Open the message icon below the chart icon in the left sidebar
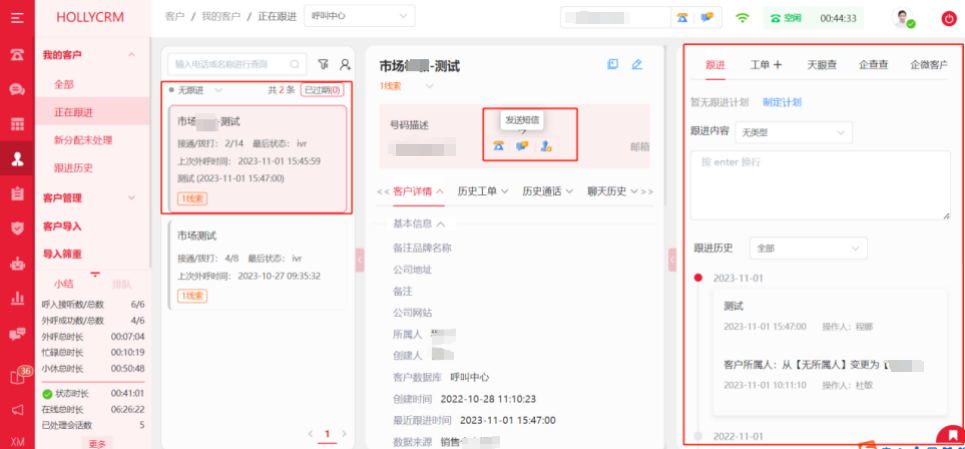This screenshot has width=965, height=449. coord(17,335)
